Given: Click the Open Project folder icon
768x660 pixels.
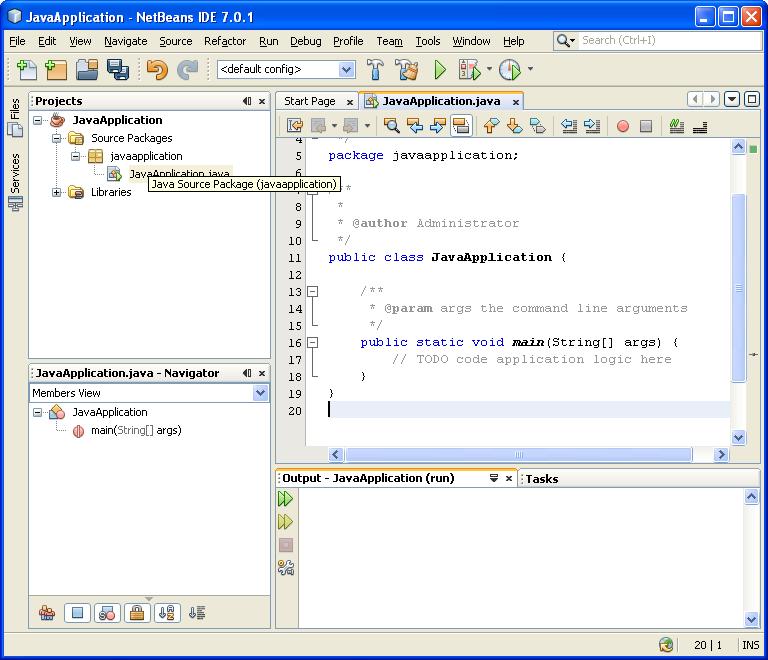Looking at the screenshot, I should (x=87, y=70).
